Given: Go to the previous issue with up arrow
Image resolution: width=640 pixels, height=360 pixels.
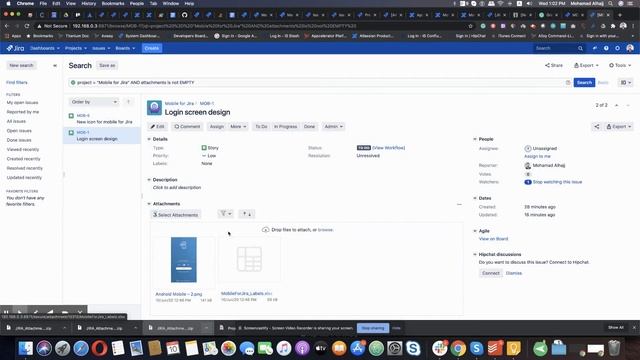Looking at the screenshot, I should [616, 105].
